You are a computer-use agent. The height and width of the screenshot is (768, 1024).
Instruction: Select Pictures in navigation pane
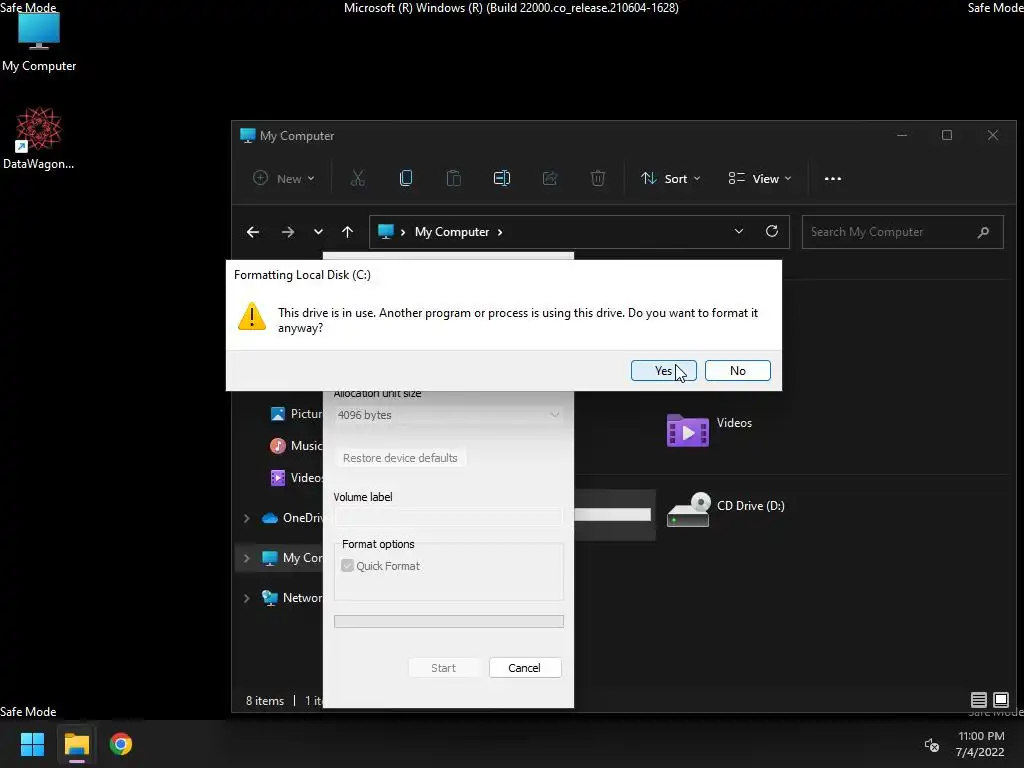coord(296,413)
